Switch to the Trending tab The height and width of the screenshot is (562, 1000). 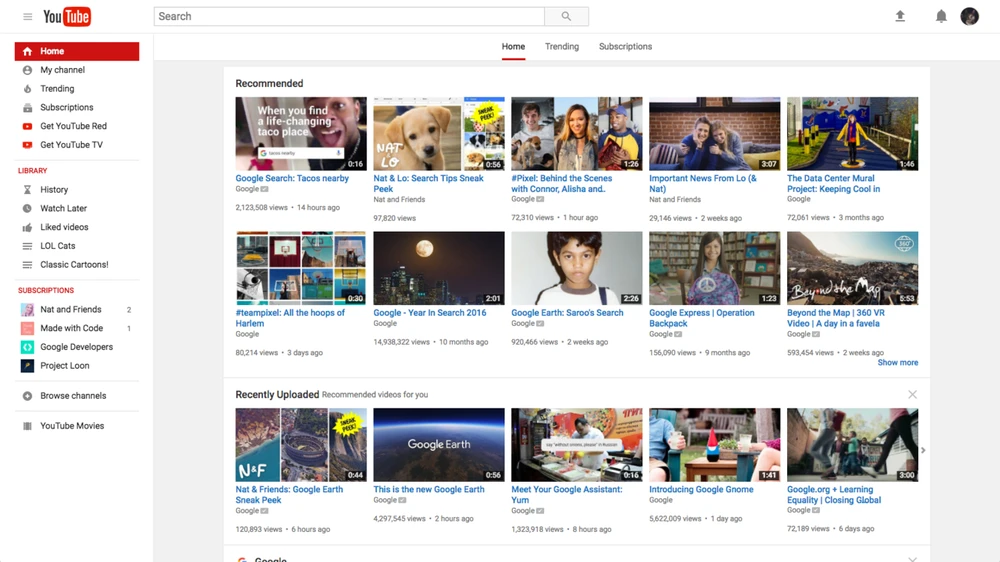(x=562, y=47)
